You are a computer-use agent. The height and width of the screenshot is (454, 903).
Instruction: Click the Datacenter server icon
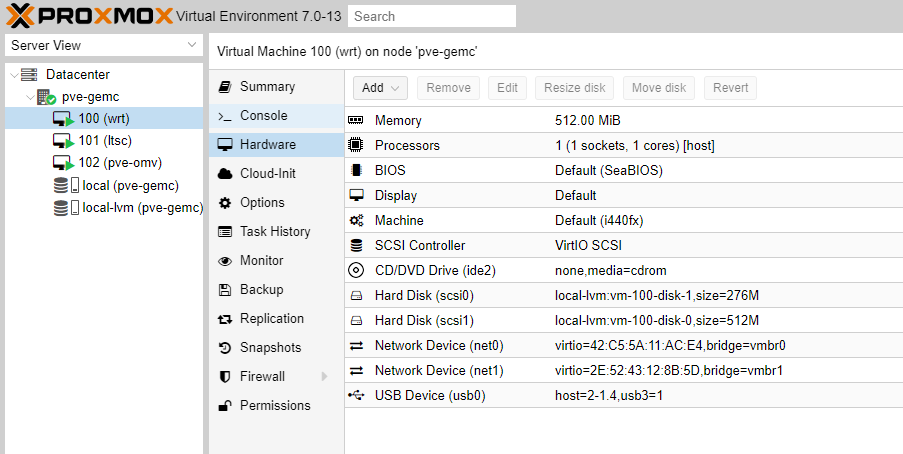[29, 74]
